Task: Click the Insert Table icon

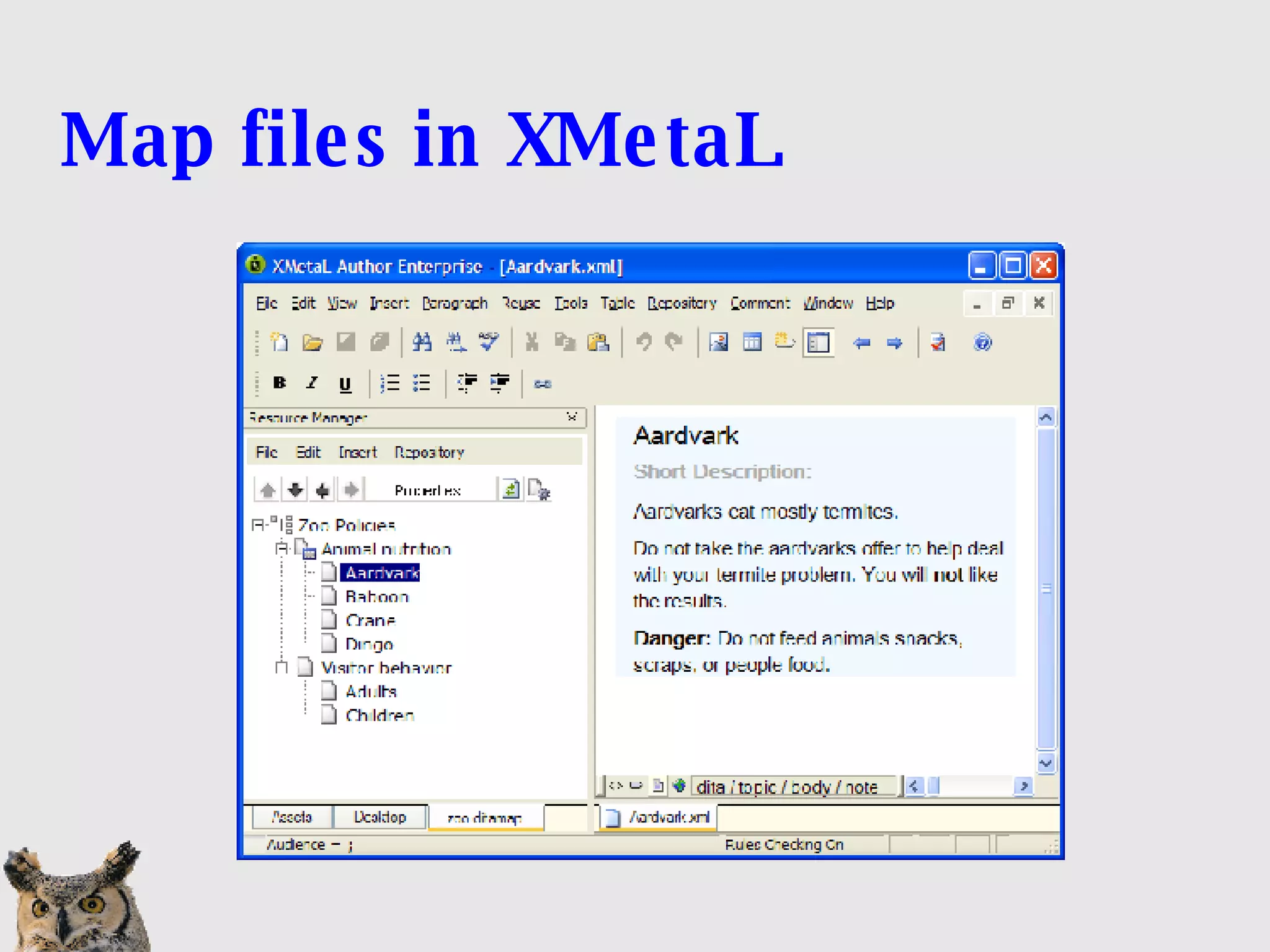Action: [752, 342]
